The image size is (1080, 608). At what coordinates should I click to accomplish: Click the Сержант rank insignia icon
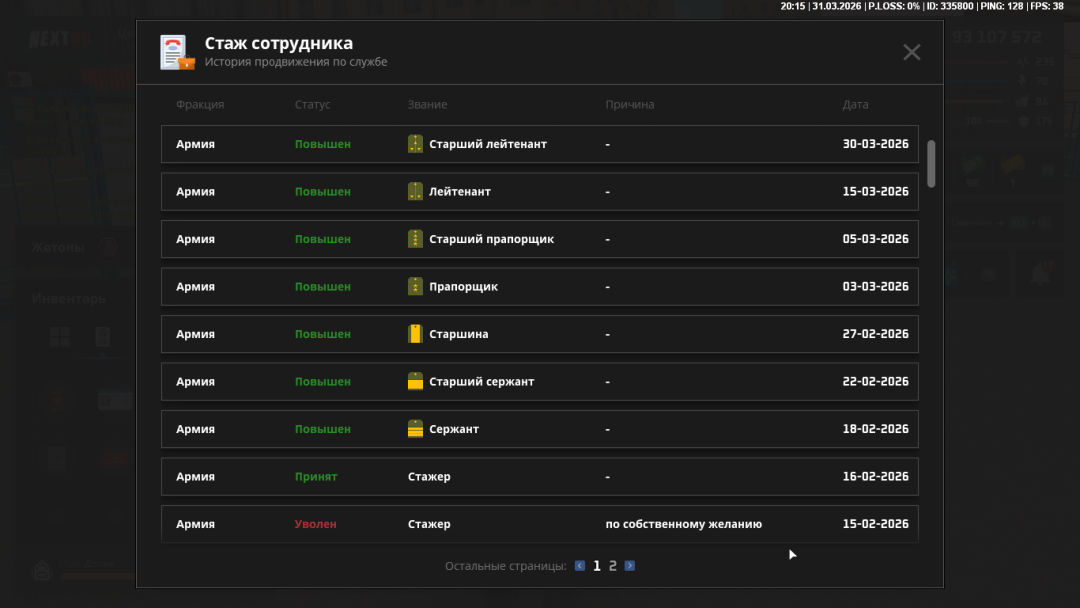(416, 429)
